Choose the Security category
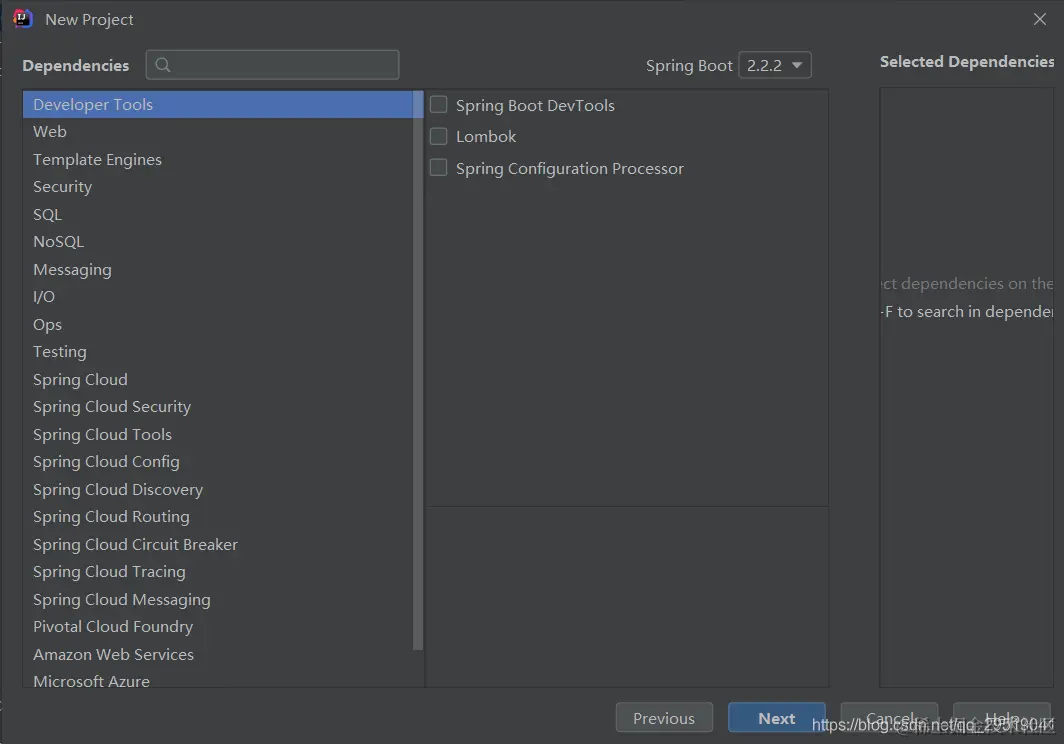1064x744 pixels. [218, 187]
